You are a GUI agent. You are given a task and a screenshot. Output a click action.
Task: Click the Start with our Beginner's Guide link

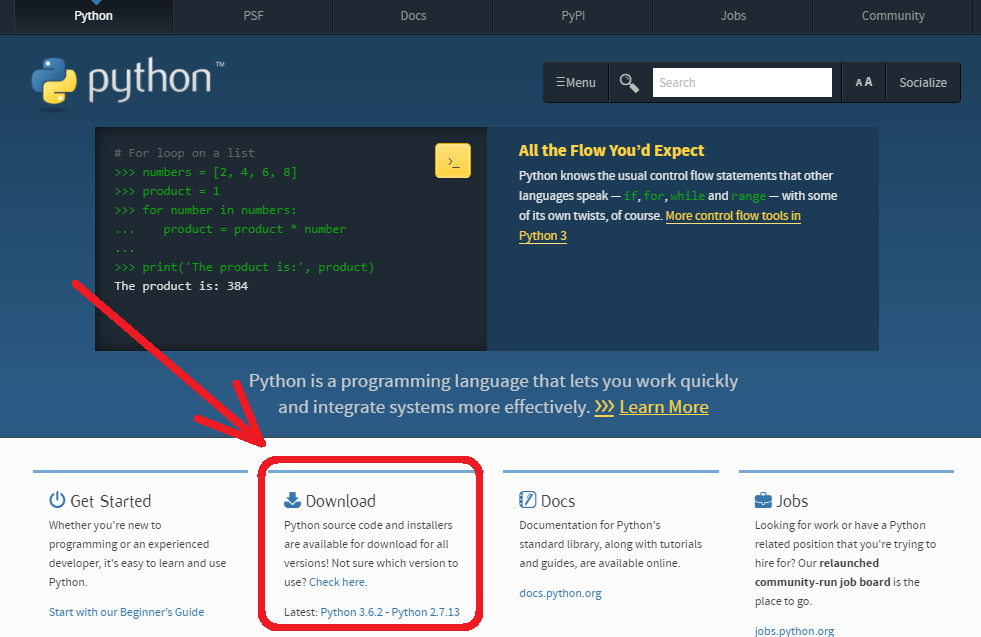(x=126, y=610)
